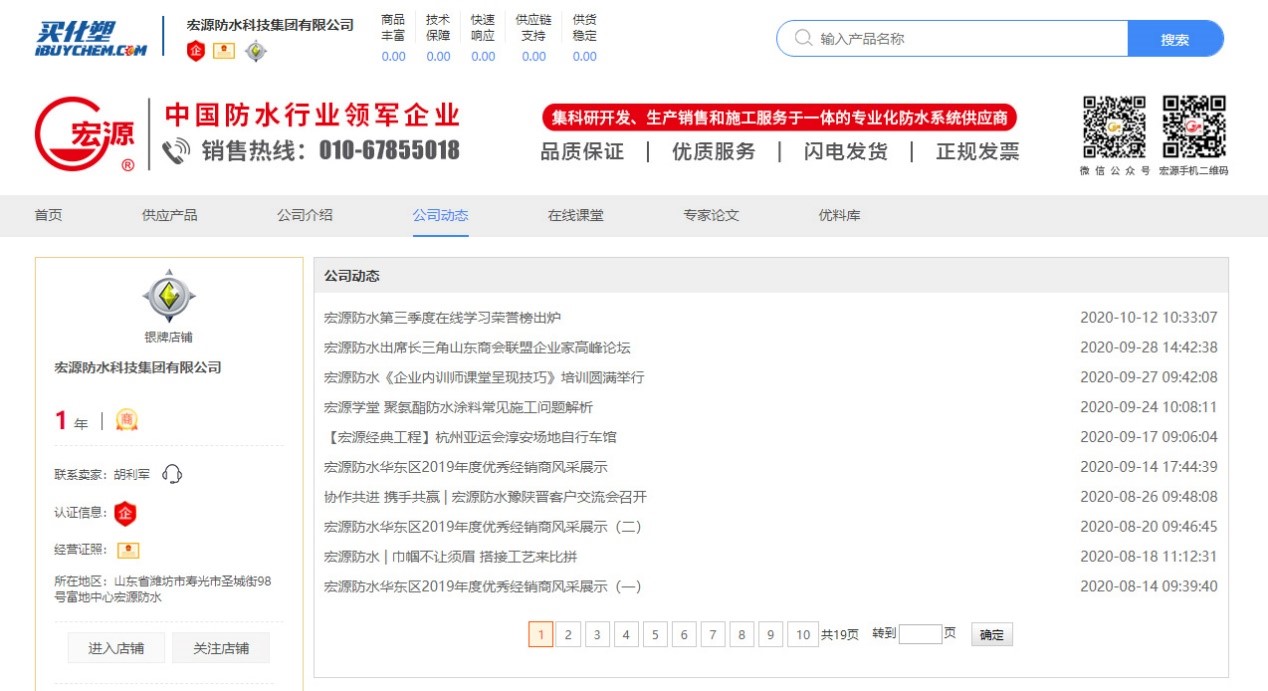Open news 《企业内训师课堂呈现技巧》培训圆满举行

tap(484, 378)
